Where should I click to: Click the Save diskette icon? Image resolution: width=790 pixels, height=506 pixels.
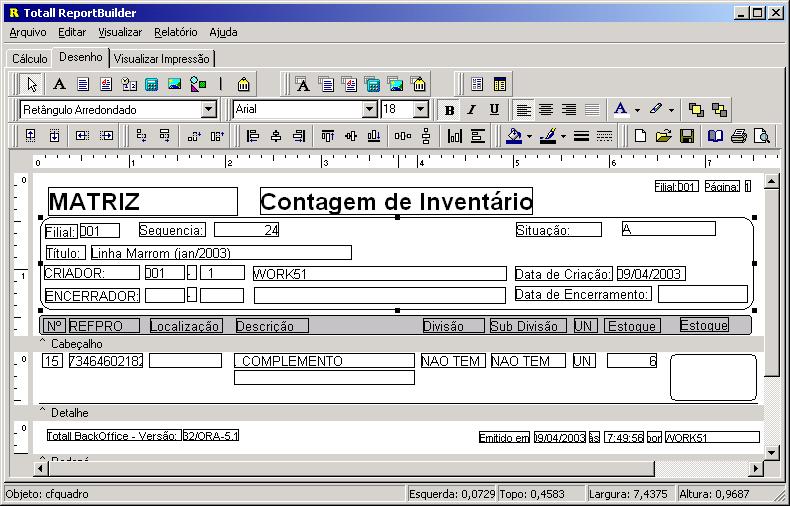687,136
